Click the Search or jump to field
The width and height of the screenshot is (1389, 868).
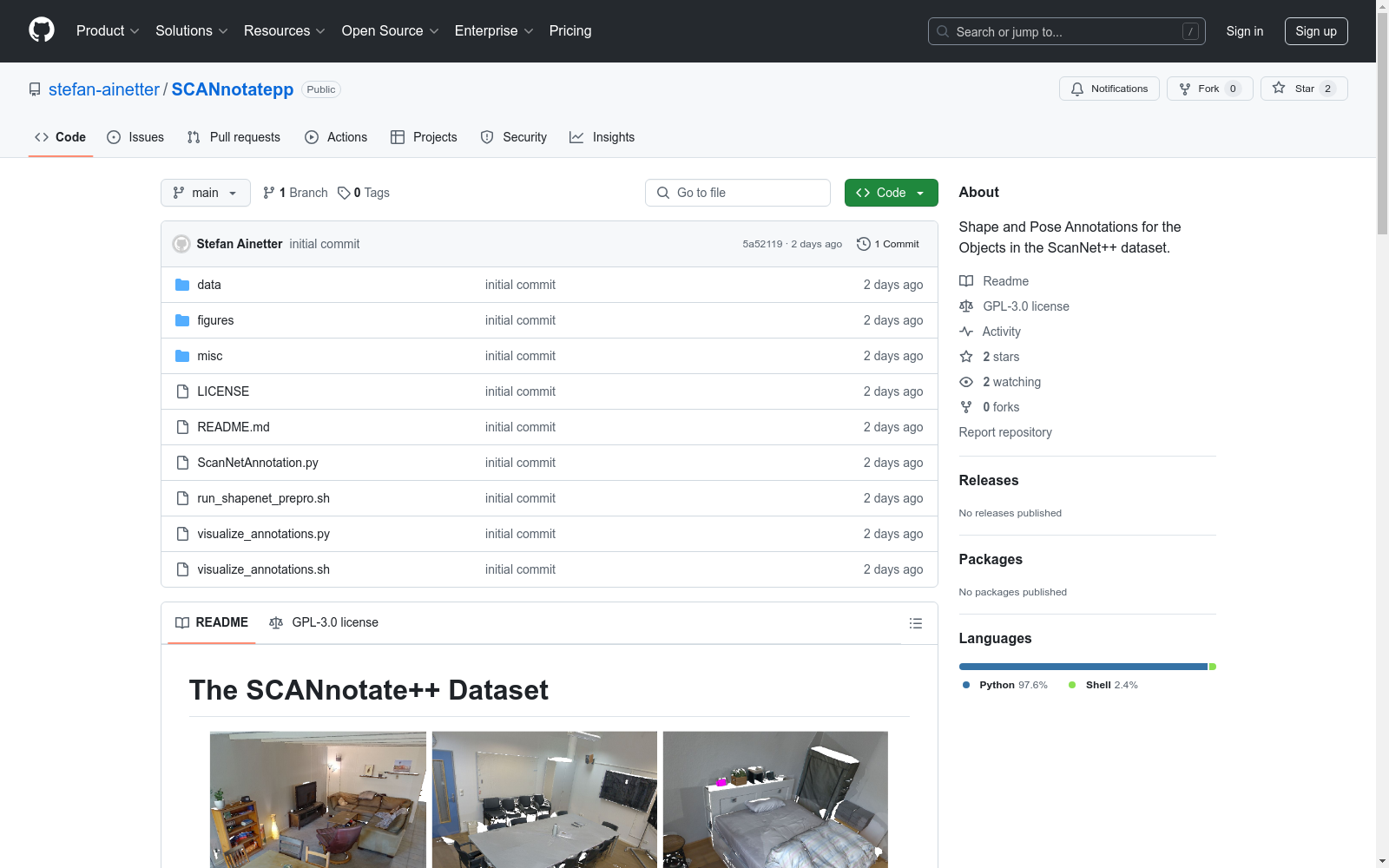1067,31
